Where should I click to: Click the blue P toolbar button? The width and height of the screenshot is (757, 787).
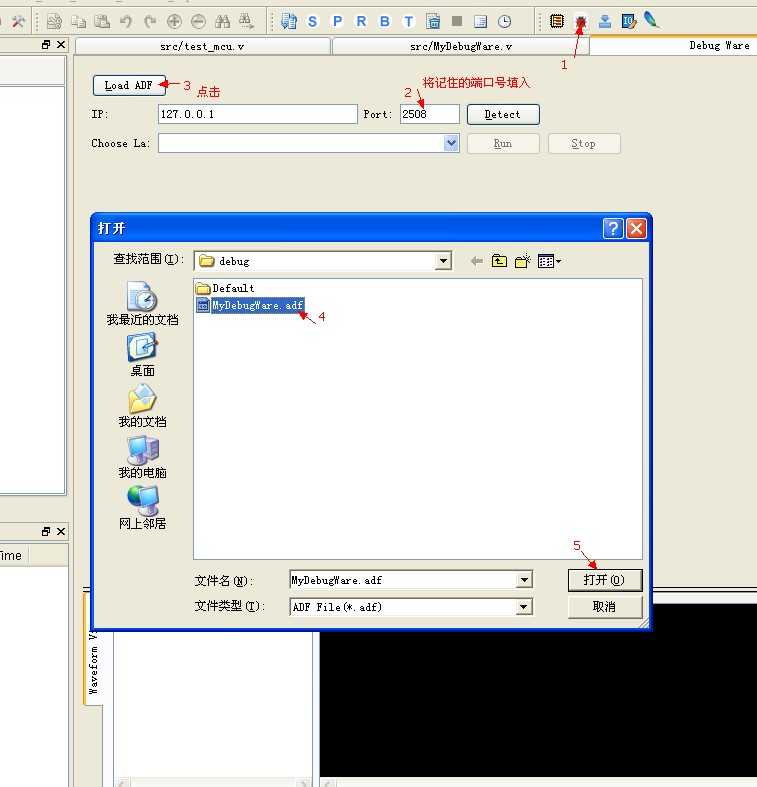(x=337, y=22)
